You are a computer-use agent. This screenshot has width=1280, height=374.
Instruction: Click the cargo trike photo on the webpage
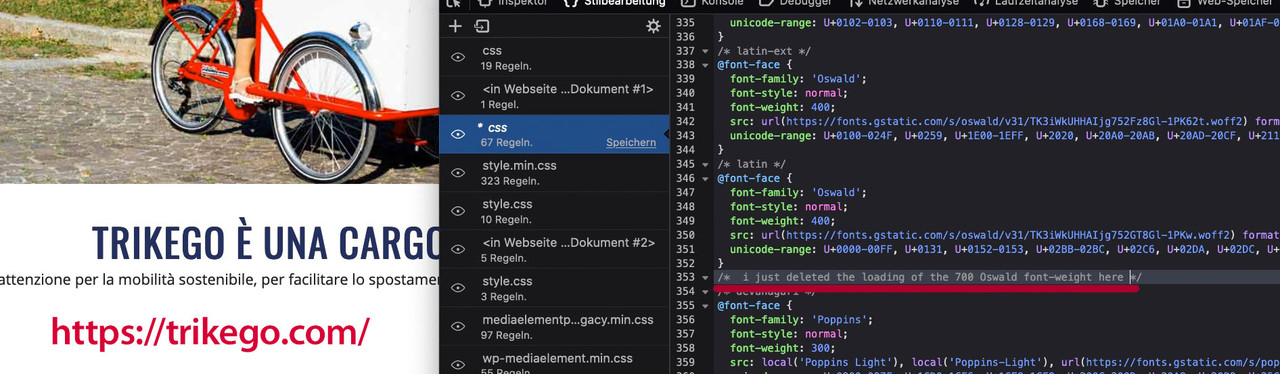[x=219, y=91]
